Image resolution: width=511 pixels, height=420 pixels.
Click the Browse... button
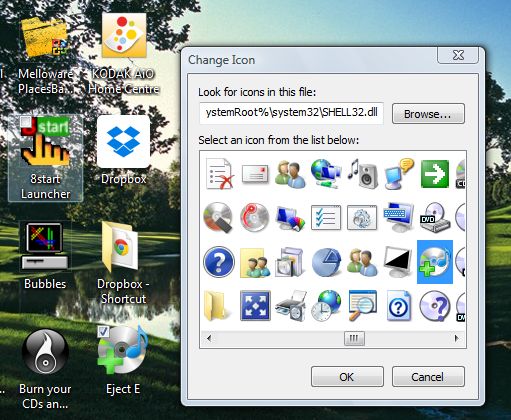coord(428,114)
